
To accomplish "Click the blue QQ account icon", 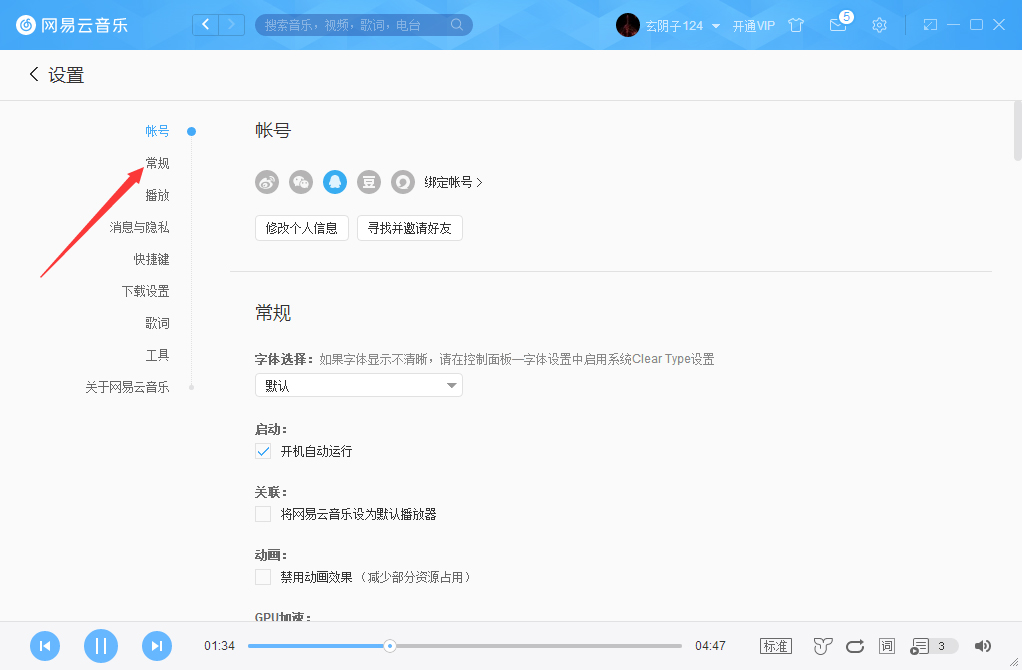I will pos(334,182).
